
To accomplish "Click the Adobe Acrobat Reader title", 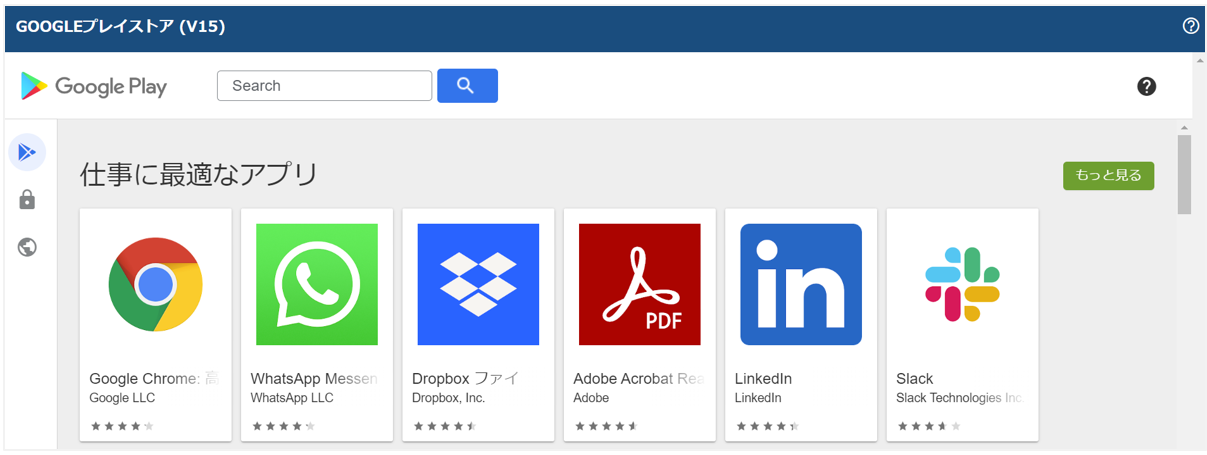I will (638, 379).
